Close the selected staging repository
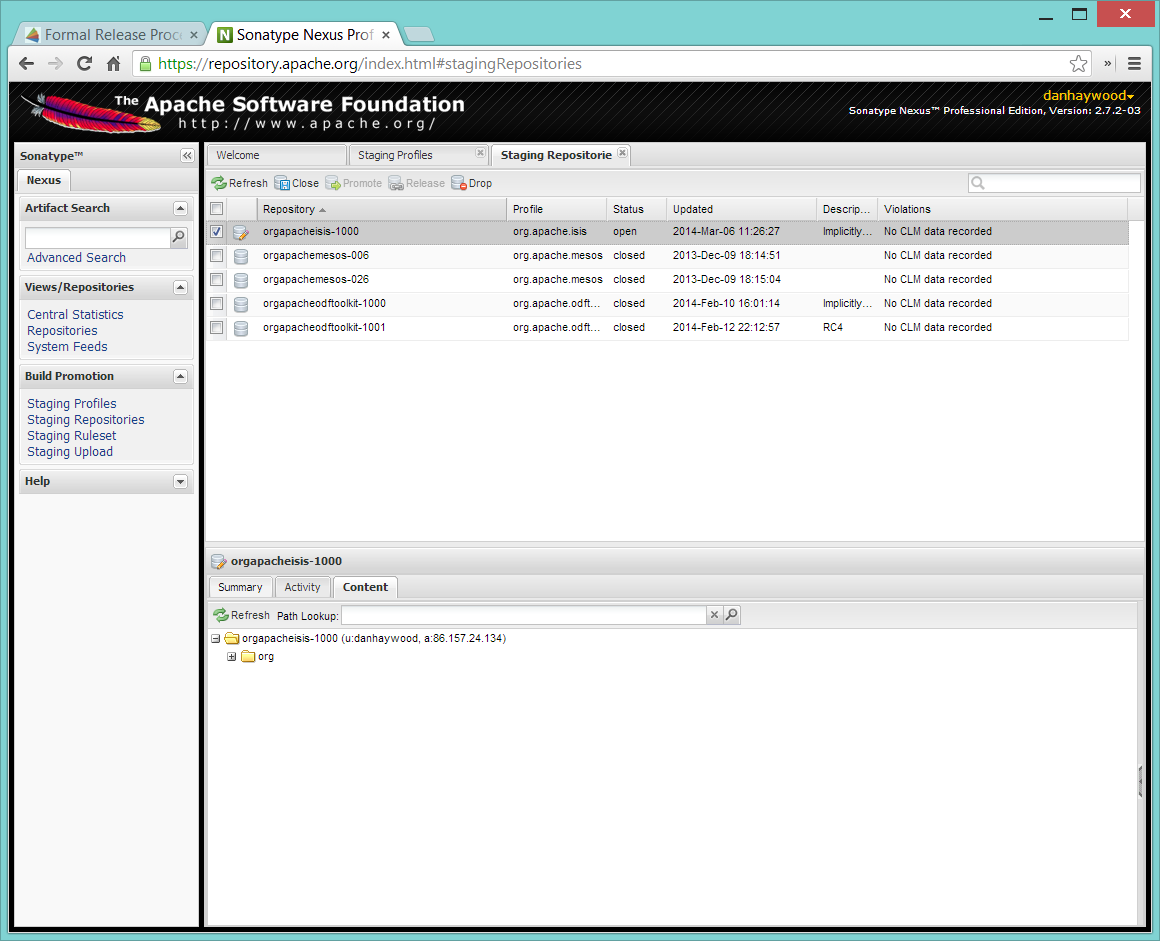 click(296, 183)
